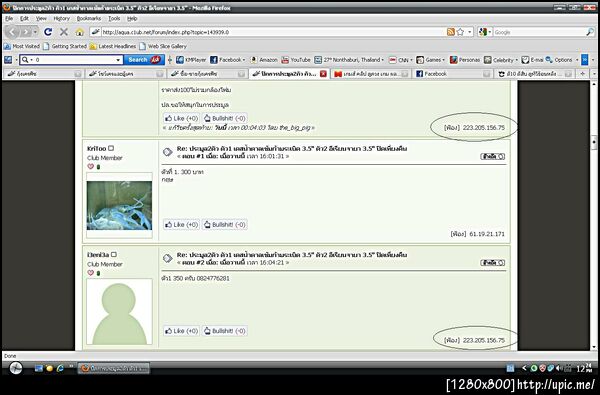Open the KMPlayer toolbar shortcut
This screenshot has width=600, height=395.
click(x=191, y=60)
